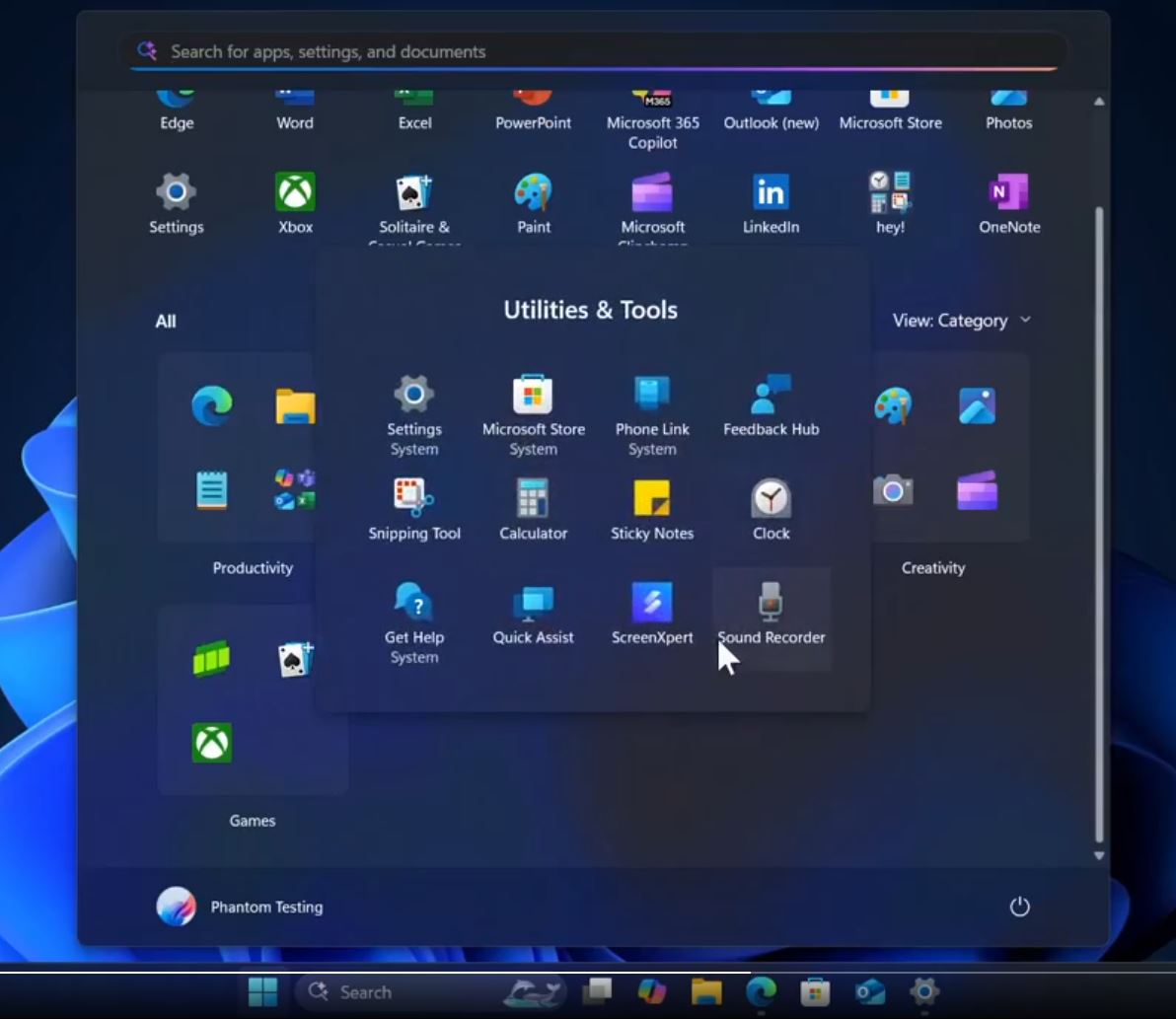Screen dimensions: 1176x1019
Task: Open File Explorer from the taskbar
Action: pyautogui.click(x=706, y=991)
